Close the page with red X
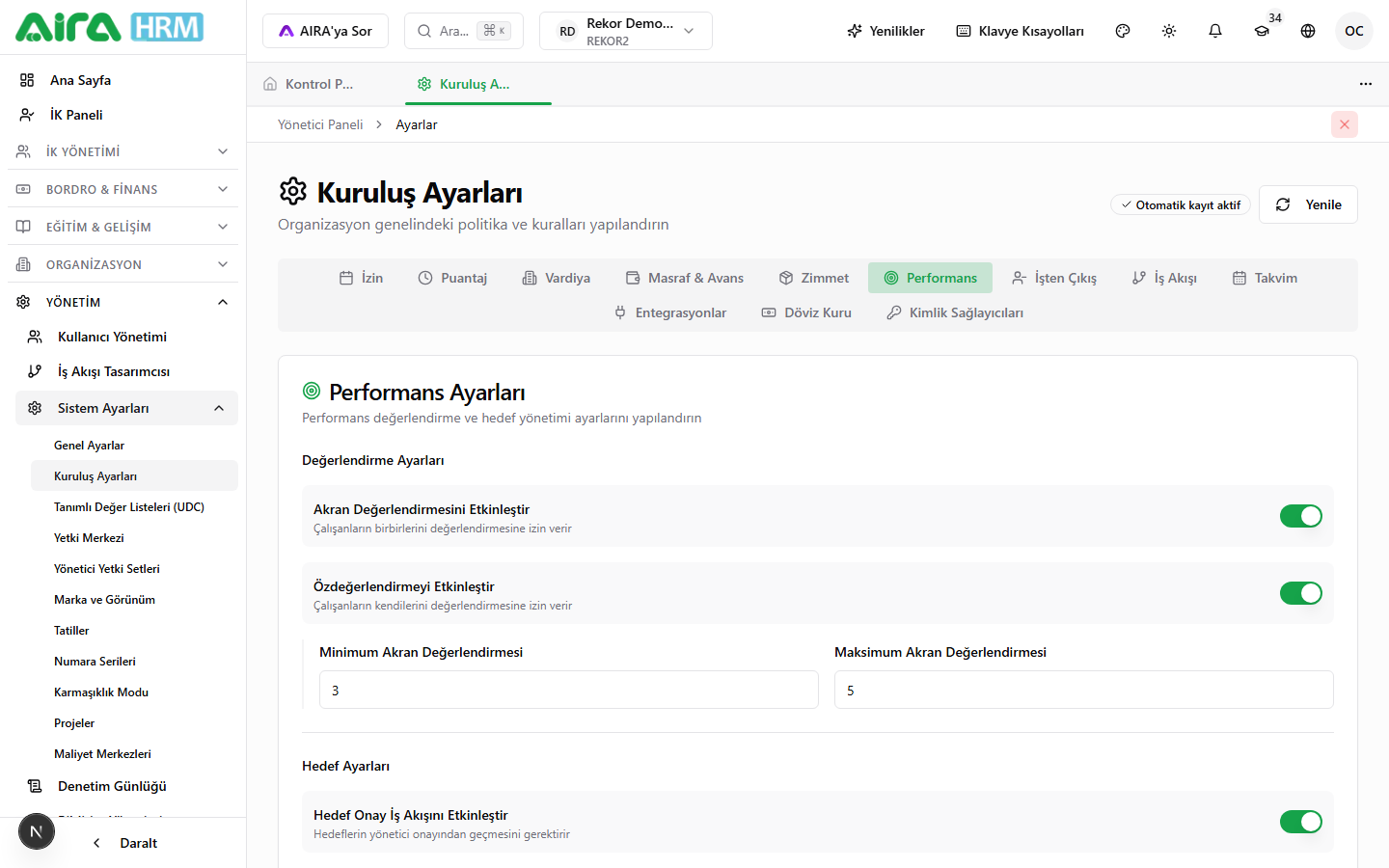This screenshot has width=1389, height=868. (x=1345, y=124)
